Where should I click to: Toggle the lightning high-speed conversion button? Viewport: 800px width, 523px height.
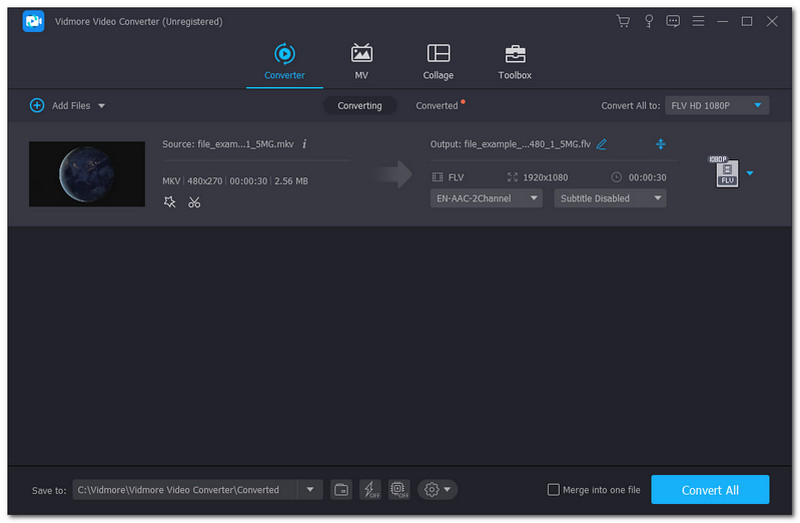[x=370, y=489]
